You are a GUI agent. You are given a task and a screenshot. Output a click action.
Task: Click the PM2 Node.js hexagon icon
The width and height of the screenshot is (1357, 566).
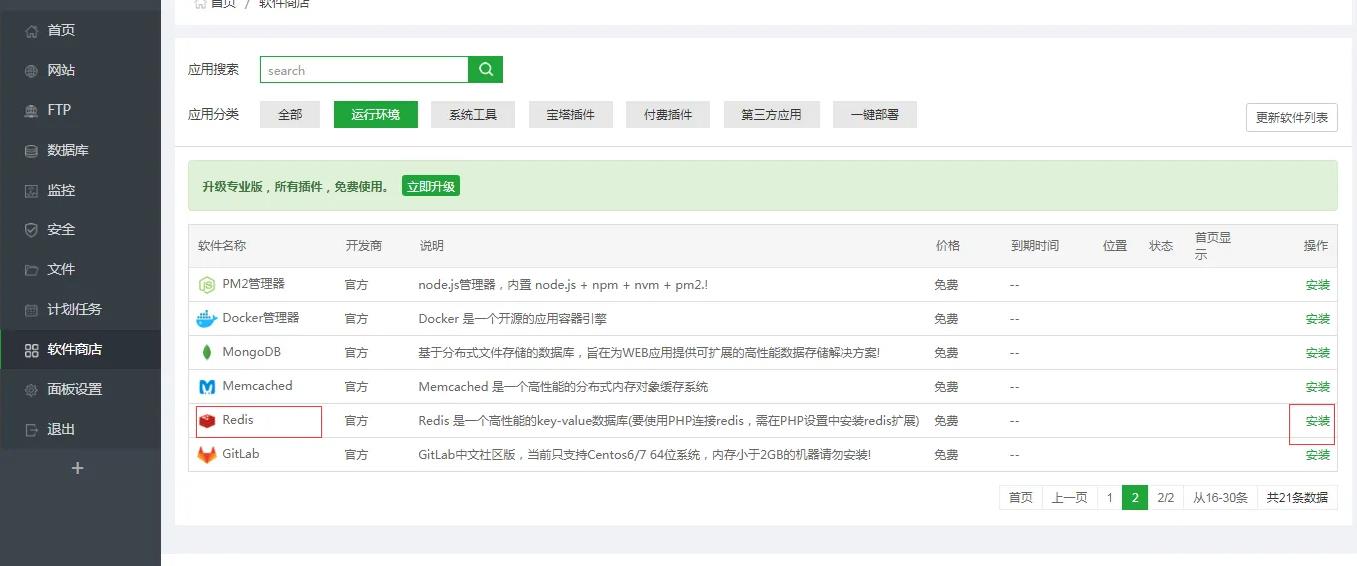[207, 285]
